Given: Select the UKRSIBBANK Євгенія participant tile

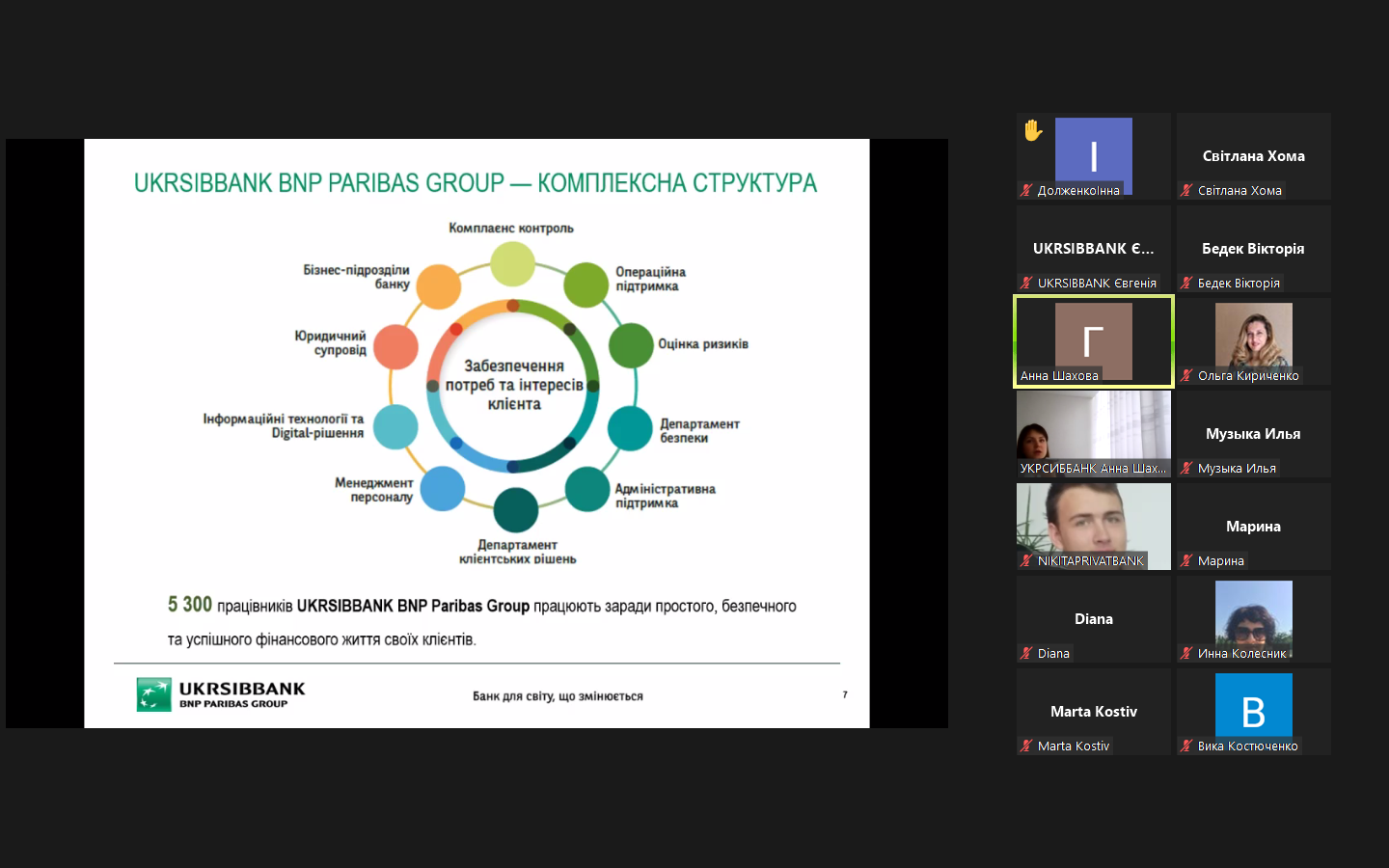Looking at the screenshot, I should click(1093, 249).
